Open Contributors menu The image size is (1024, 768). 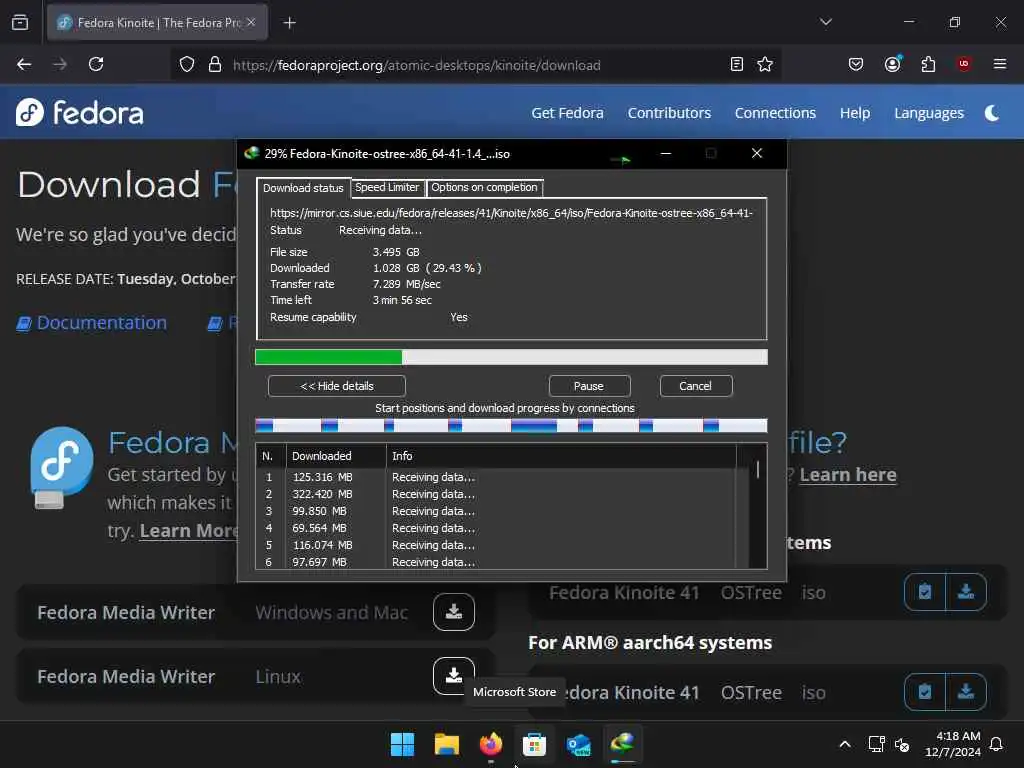pos(669,113)
